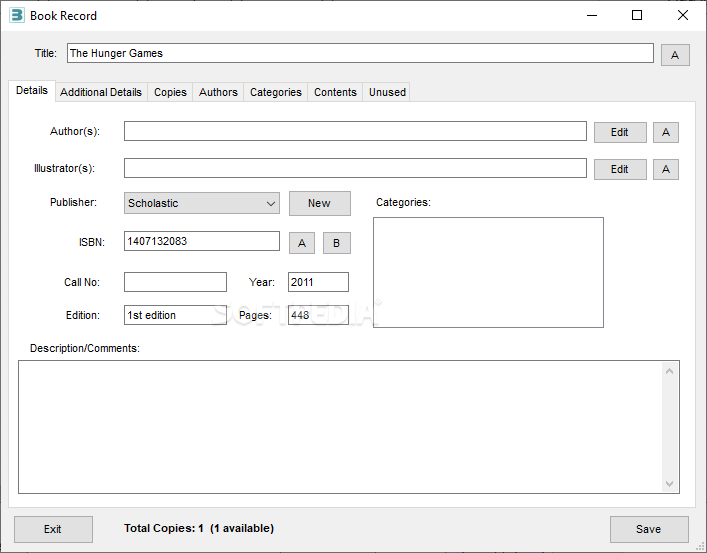Edit the Illustrator(s) list
The image size is (707, 553).
pos(620,169)
